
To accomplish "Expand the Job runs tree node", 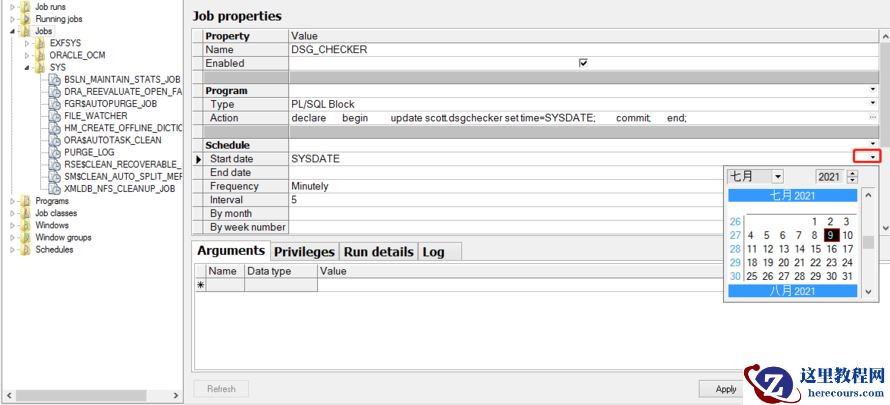I will [x=12, y=7].
